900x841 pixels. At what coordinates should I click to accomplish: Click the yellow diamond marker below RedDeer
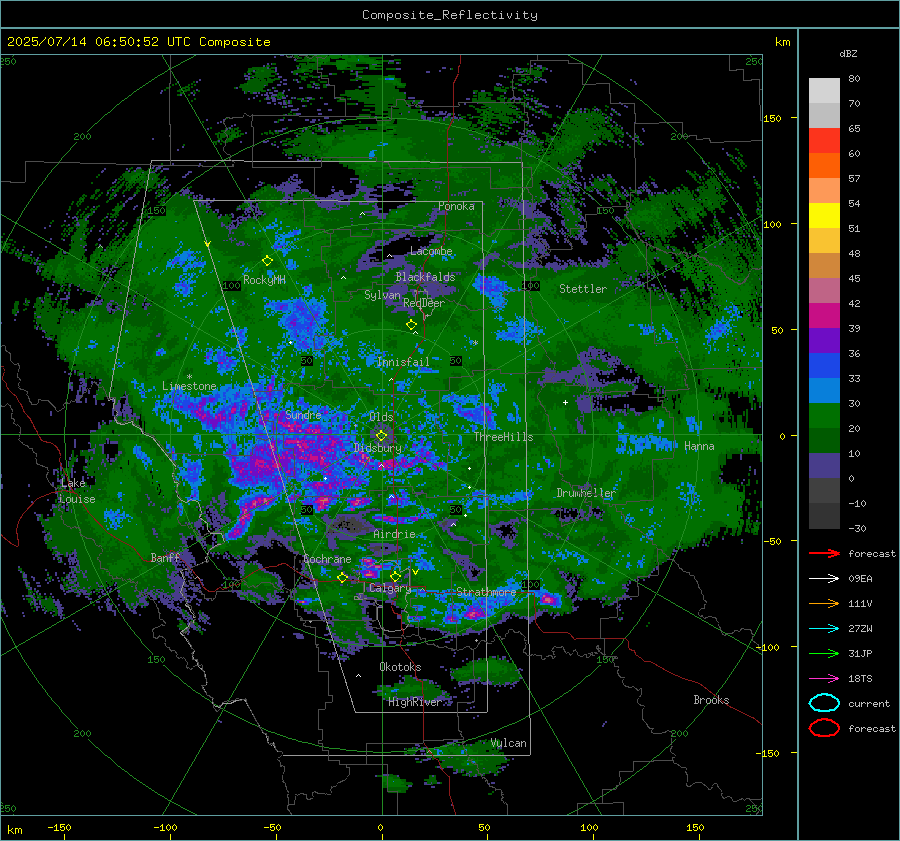(x=411, y=325)
